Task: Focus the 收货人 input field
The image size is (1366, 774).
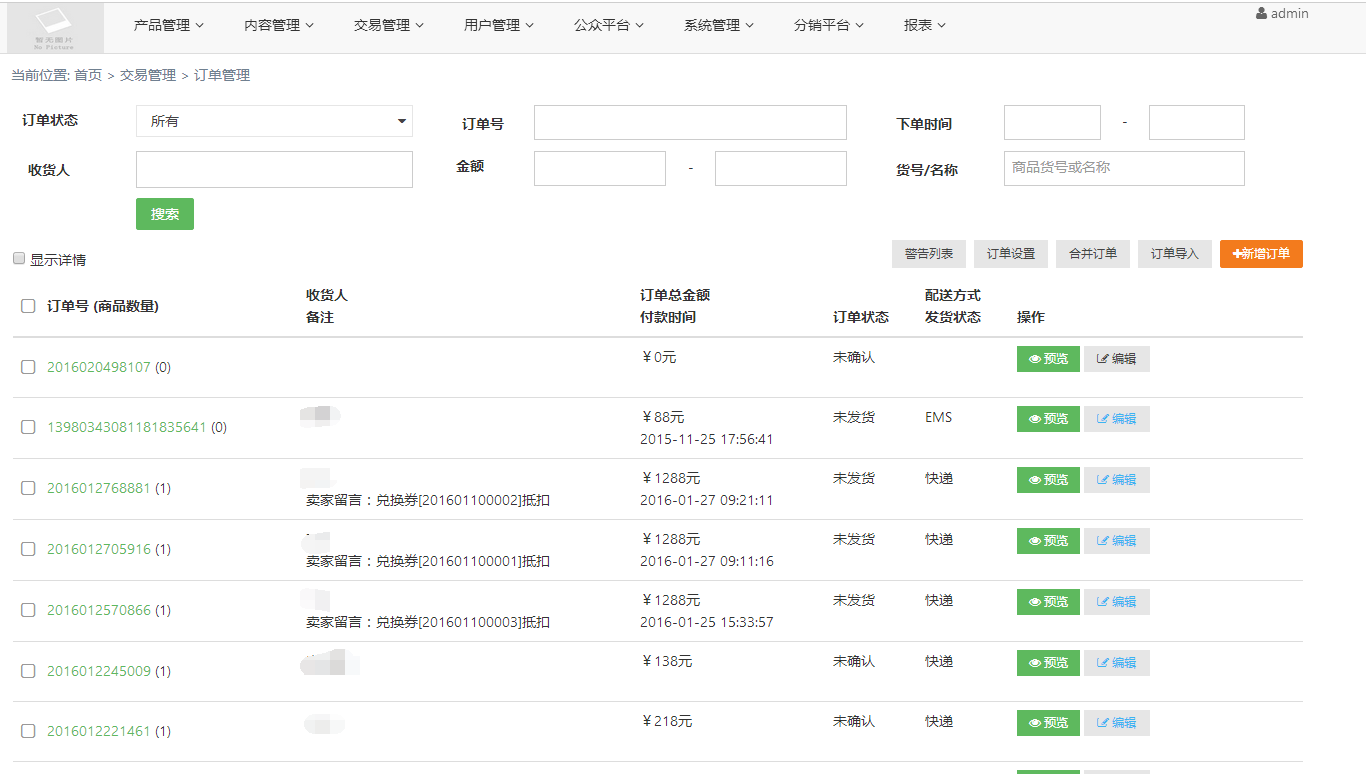Action: 274,169
